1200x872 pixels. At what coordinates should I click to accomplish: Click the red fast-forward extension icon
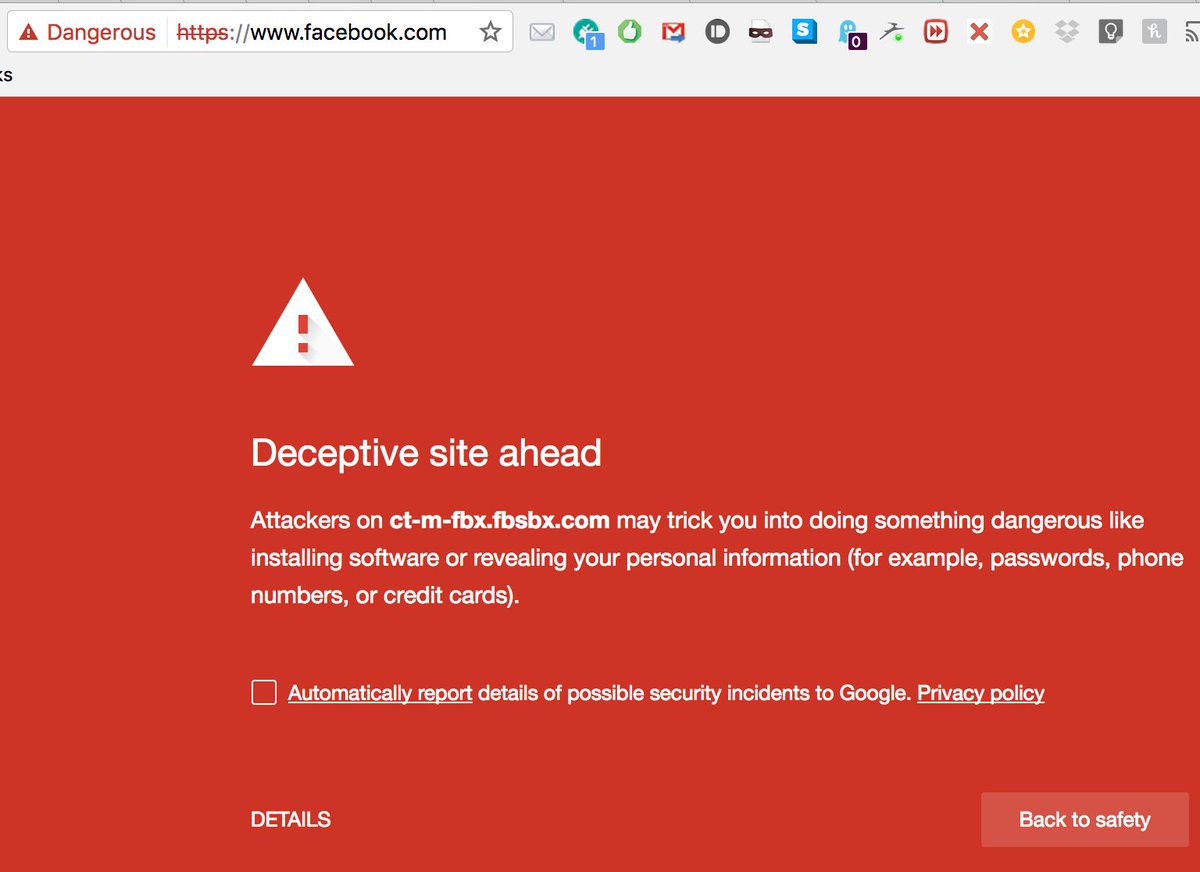pyautogui.click(x=935, y=32)
